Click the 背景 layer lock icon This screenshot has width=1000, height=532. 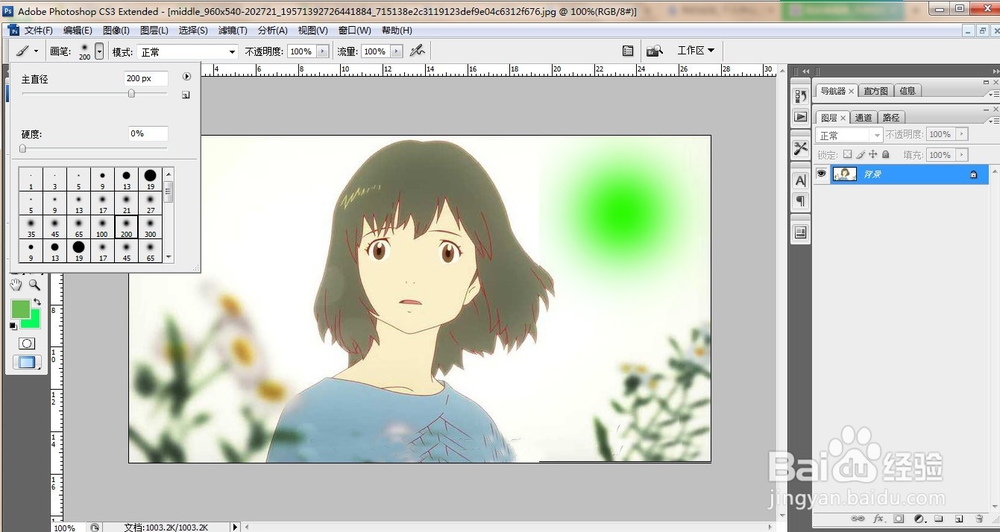(973, 174)
